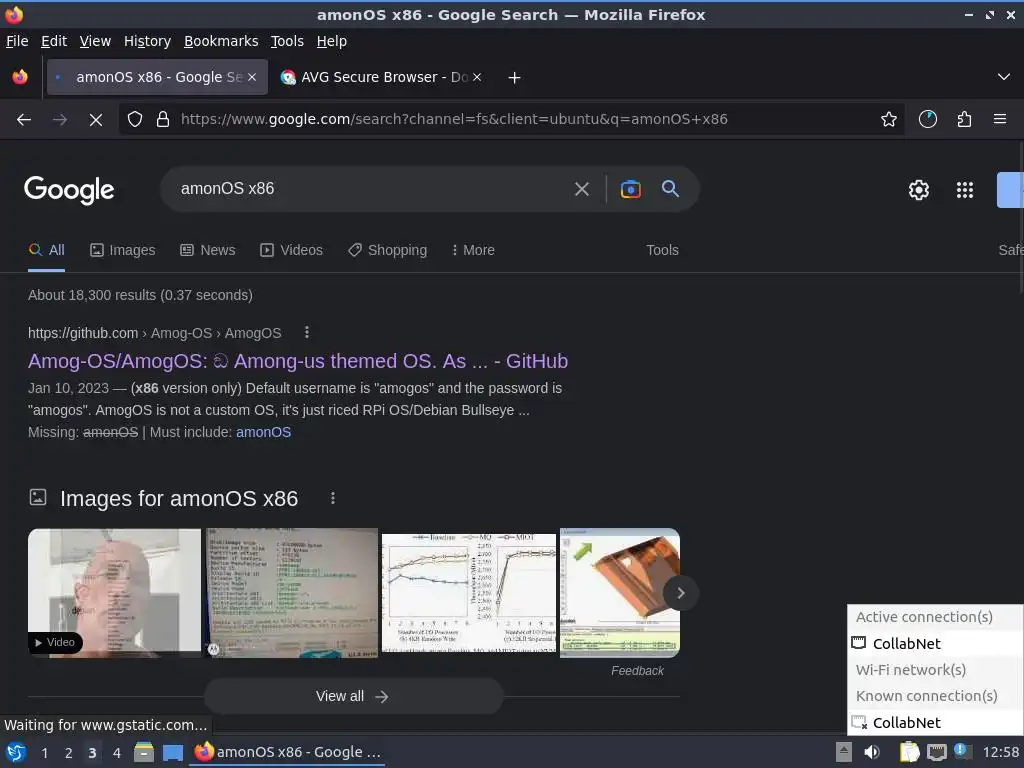Submit search with magnifier icon
Viewport: 1024px width, 768px height.
tap(670, 189)
